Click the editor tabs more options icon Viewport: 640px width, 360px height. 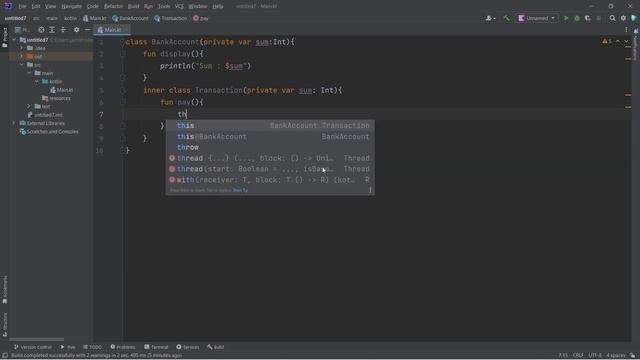click(626, 30)
